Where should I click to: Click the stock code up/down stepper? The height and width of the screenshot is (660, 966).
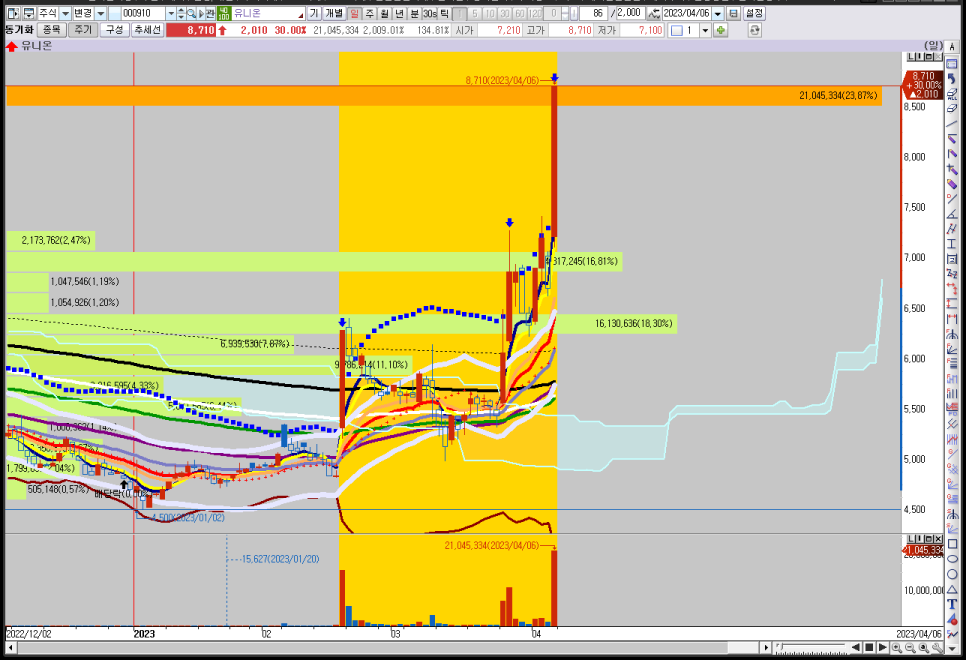click(181, 13)
